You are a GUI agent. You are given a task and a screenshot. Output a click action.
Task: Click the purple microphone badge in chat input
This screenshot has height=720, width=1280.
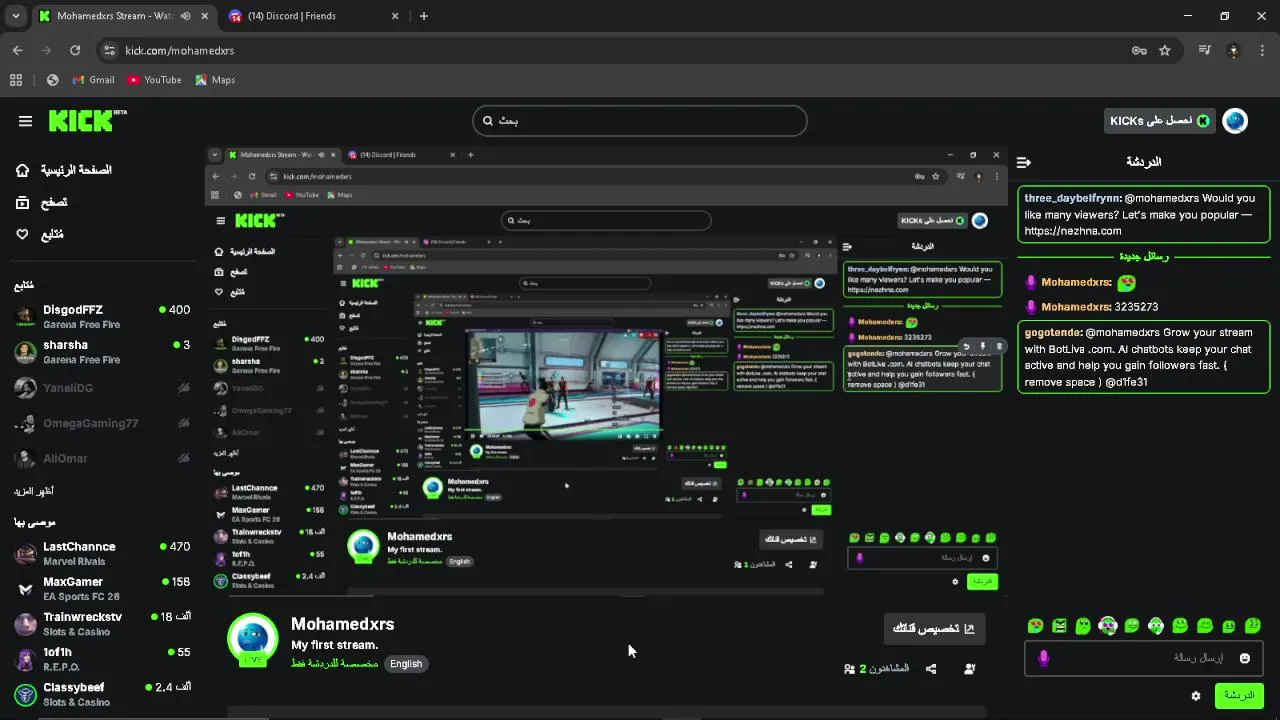[x=1044, y=658]
